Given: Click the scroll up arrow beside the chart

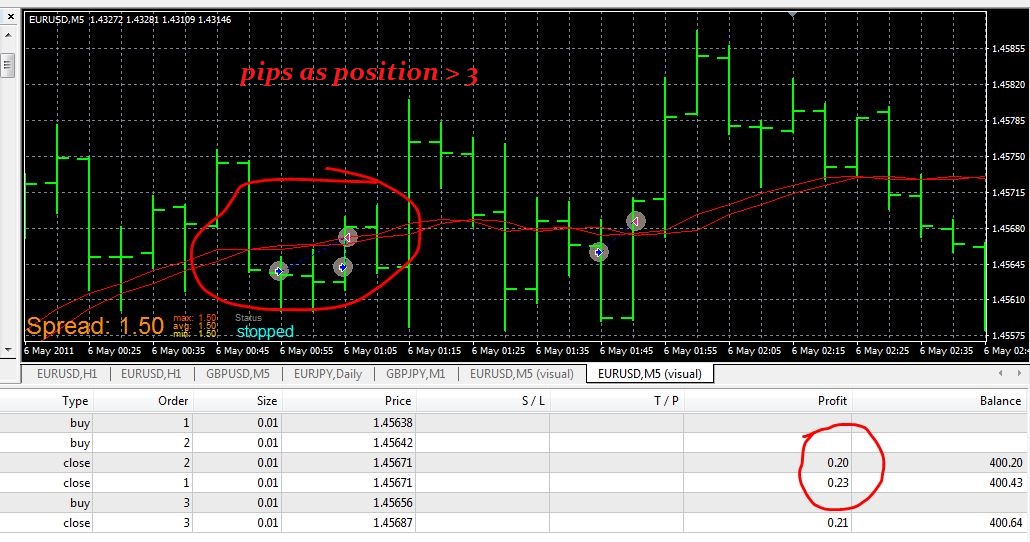Looking at the screenshot, I should pyautogui.click(x=8, y=35).
